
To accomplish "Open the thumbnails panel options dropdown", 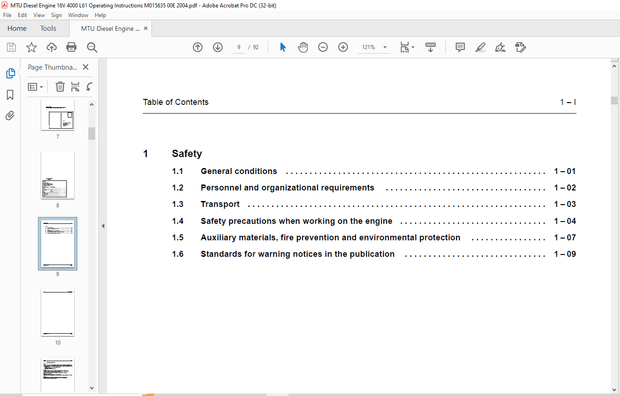I will [x=36, y=87].
